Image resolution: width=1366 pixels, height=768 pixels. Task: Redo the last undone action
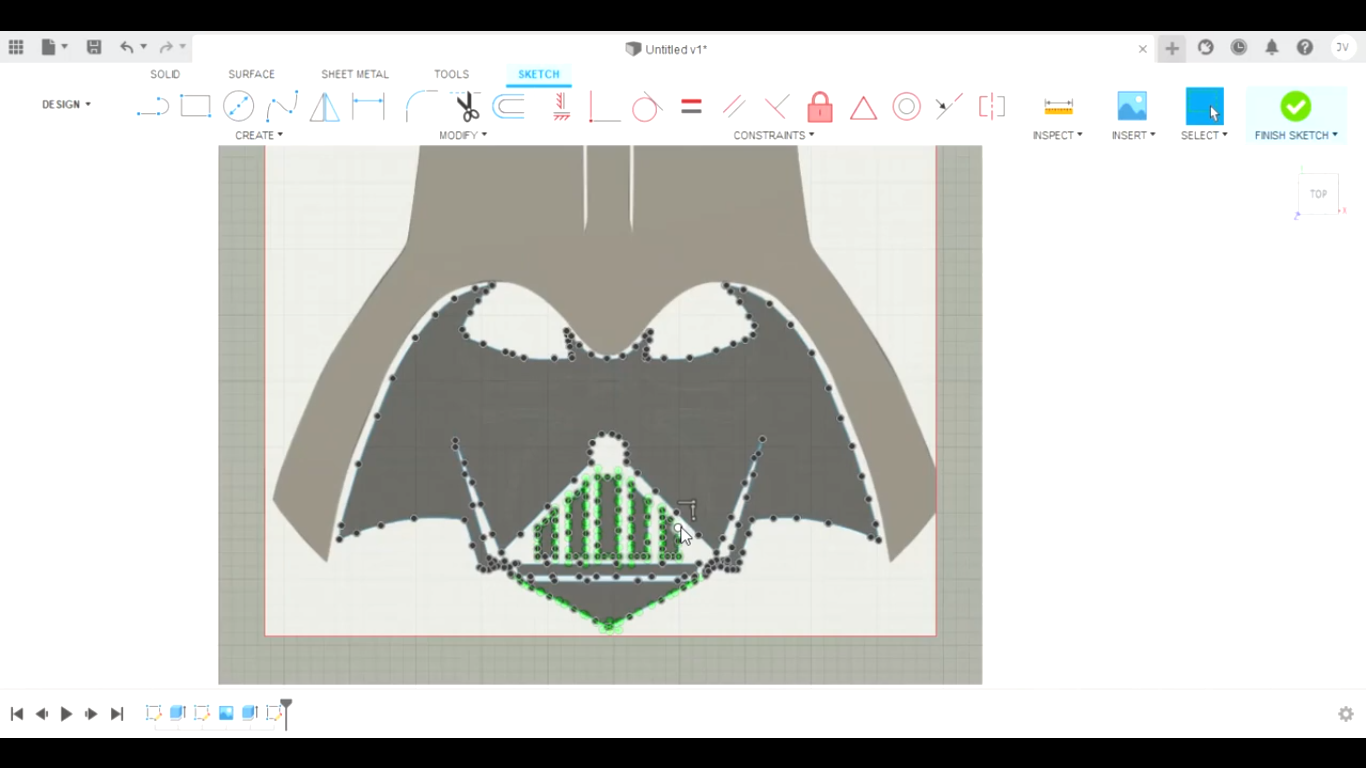pyautogui.click(x=166, y=47)
